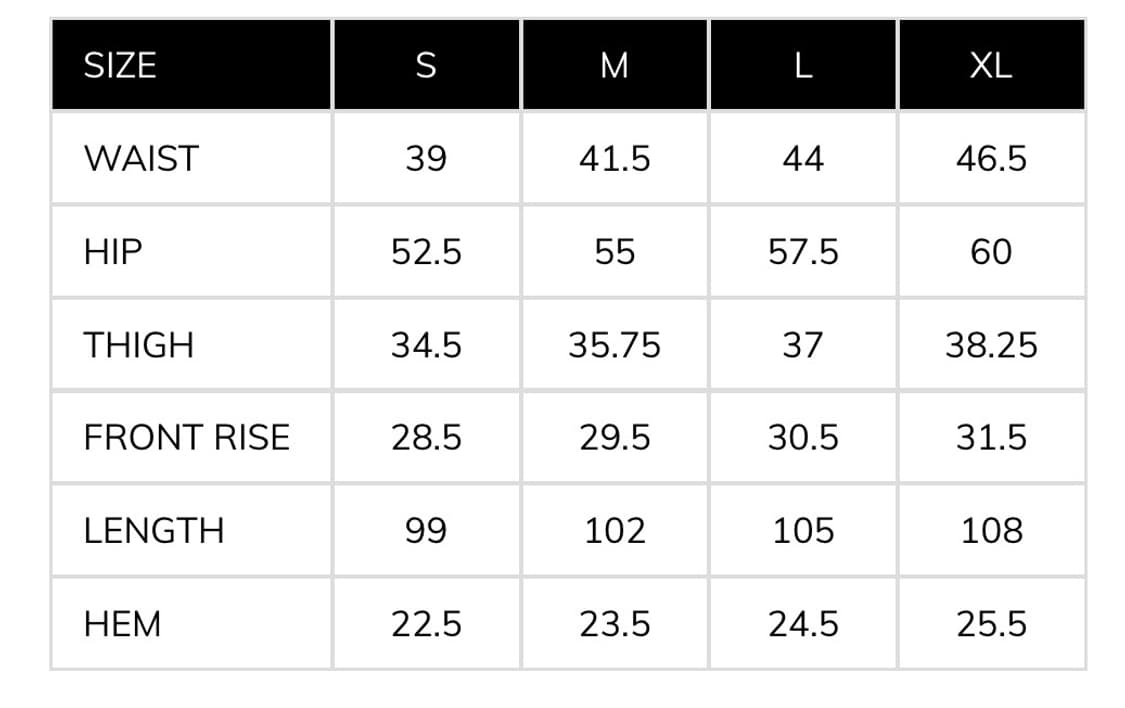Select the S size column header

426,66
